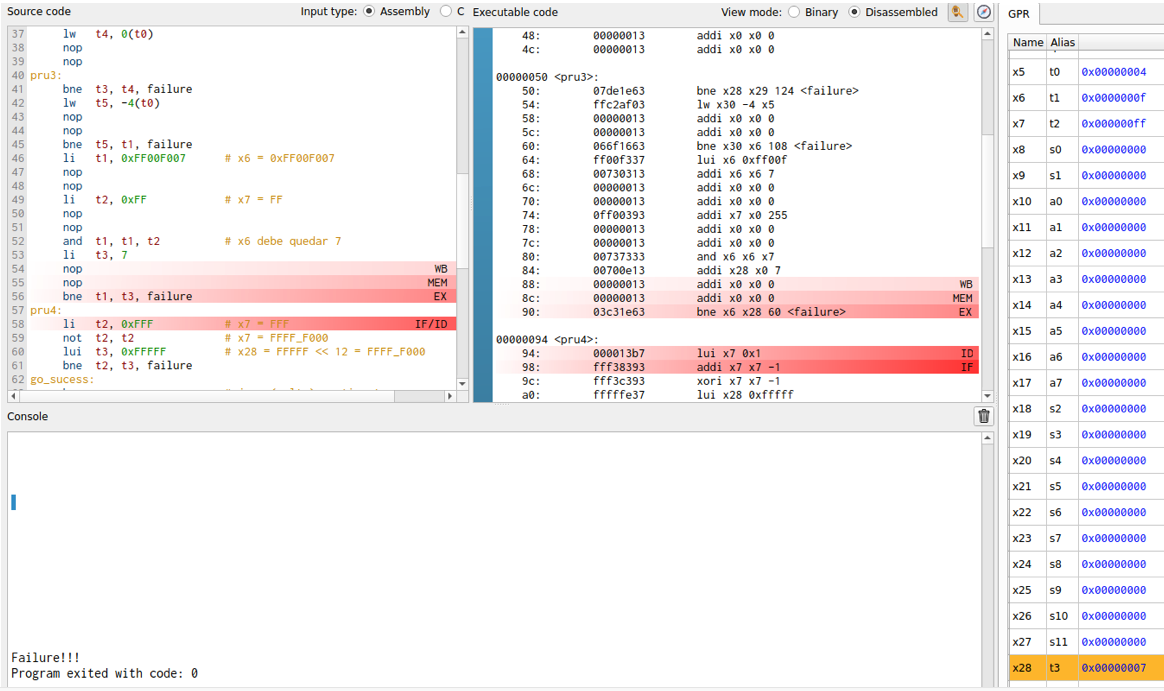Viewport: 1164px width, 691px height.
Task: Select Assembly input type
Action: [370, 12]
